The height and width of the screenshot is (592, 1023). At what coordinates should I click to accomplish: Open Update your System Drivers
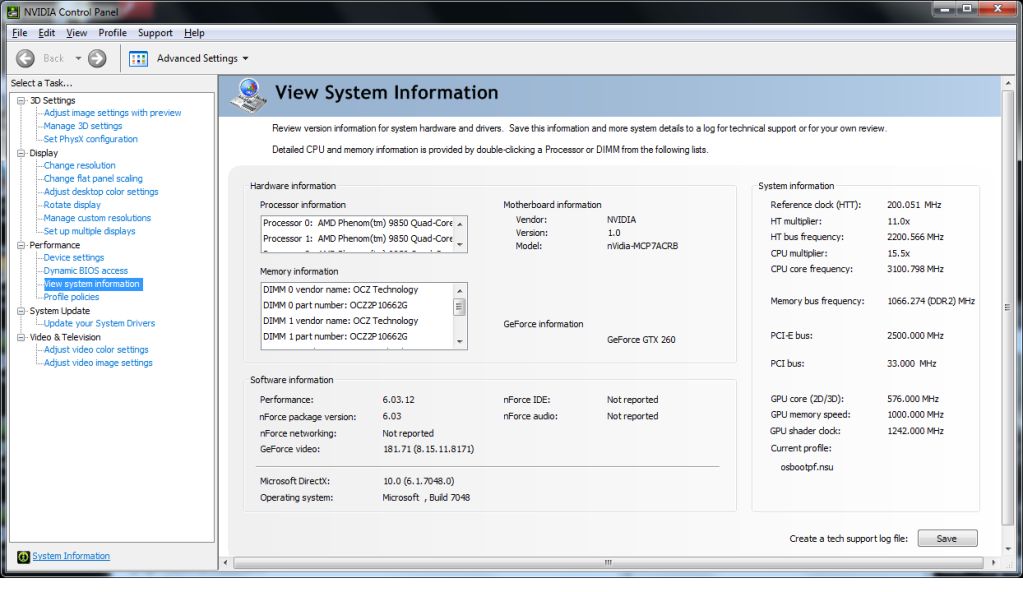99,324
